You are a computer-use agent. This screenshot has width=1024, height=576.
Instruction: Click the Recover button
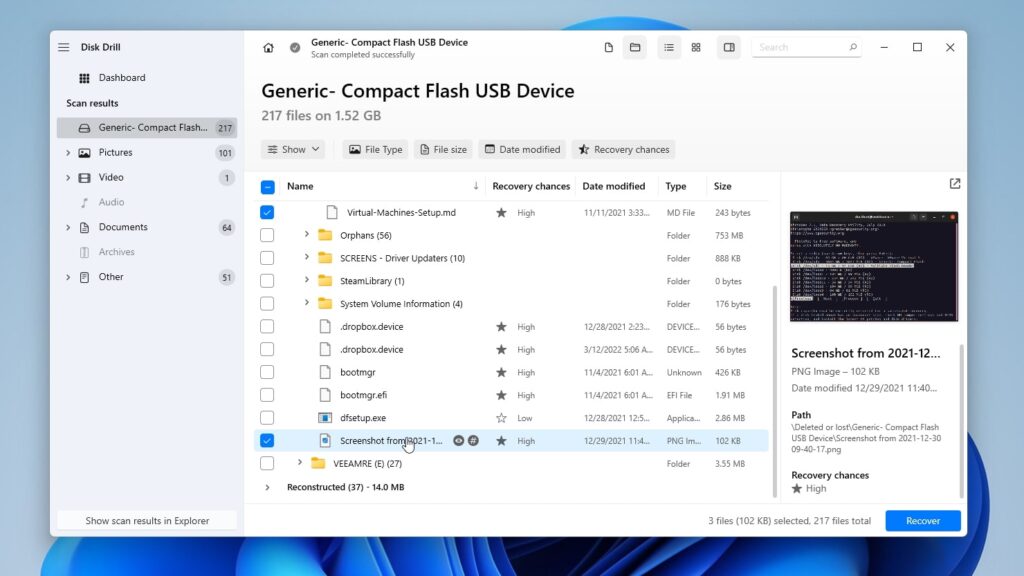[x=922, y=520]
